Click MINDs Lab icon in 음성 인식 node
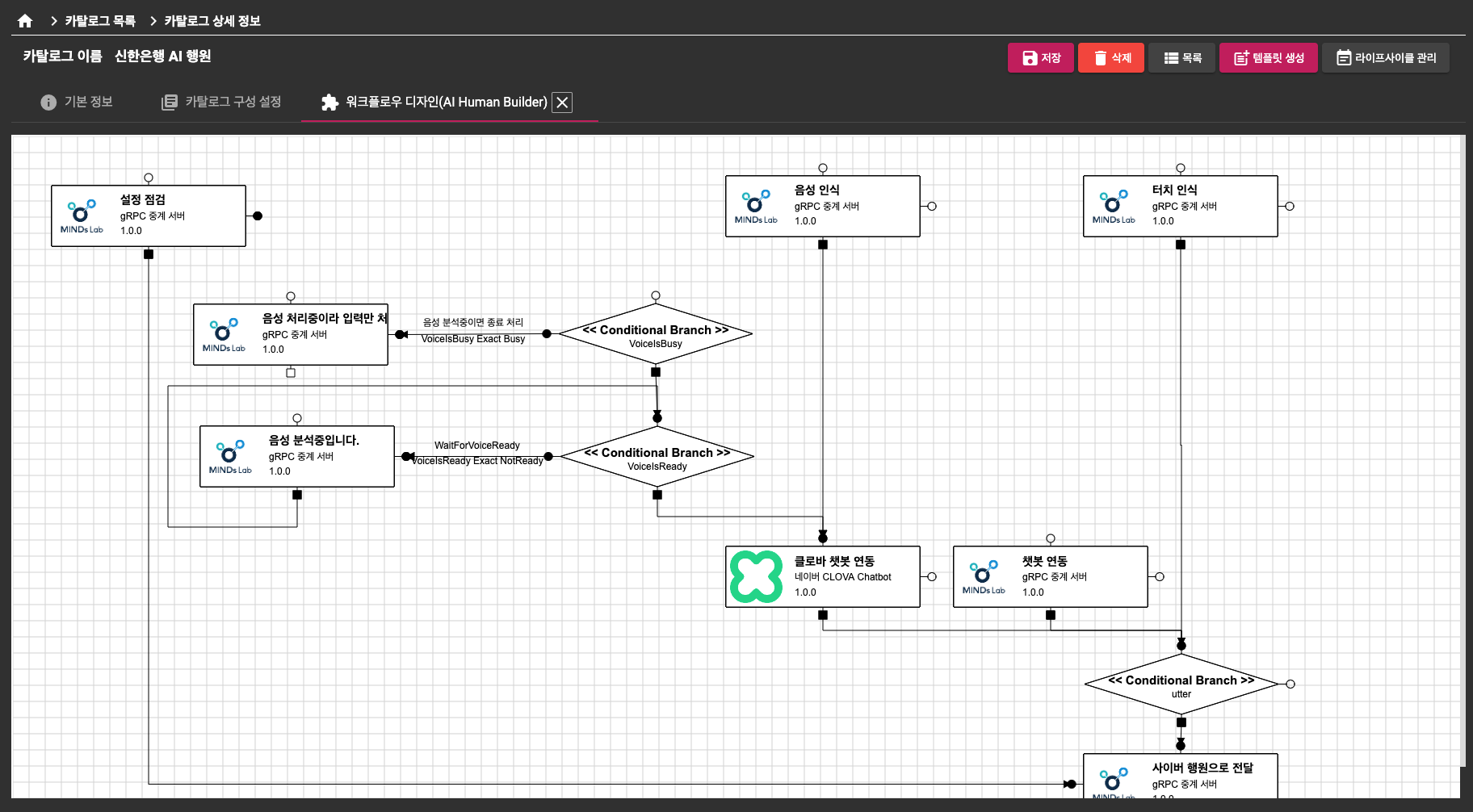 pyautogui.click(x=756, y=206)
